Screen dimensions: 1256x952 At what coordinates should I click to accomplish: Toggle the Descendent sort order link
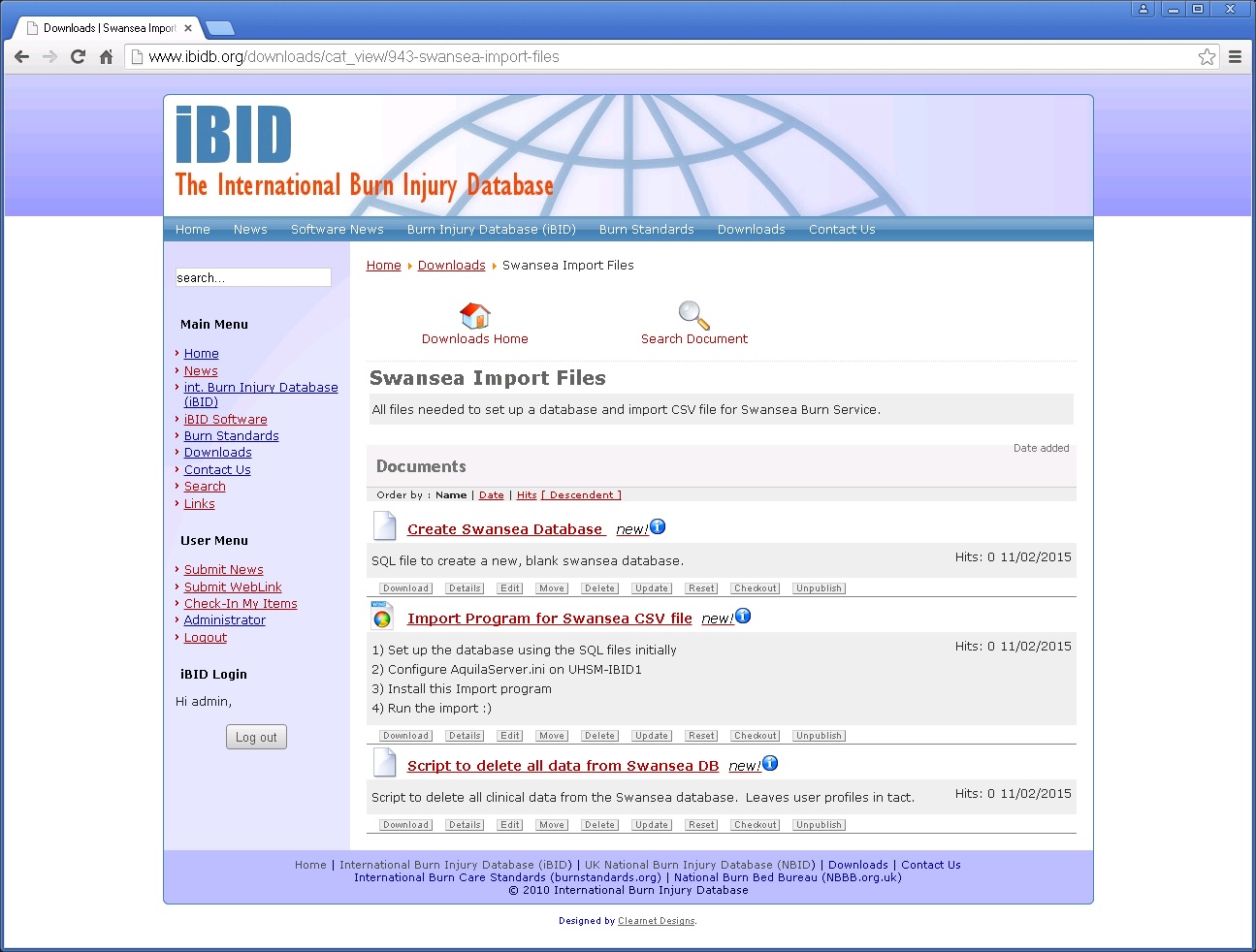pyautogui.click(x=581, y=495)
